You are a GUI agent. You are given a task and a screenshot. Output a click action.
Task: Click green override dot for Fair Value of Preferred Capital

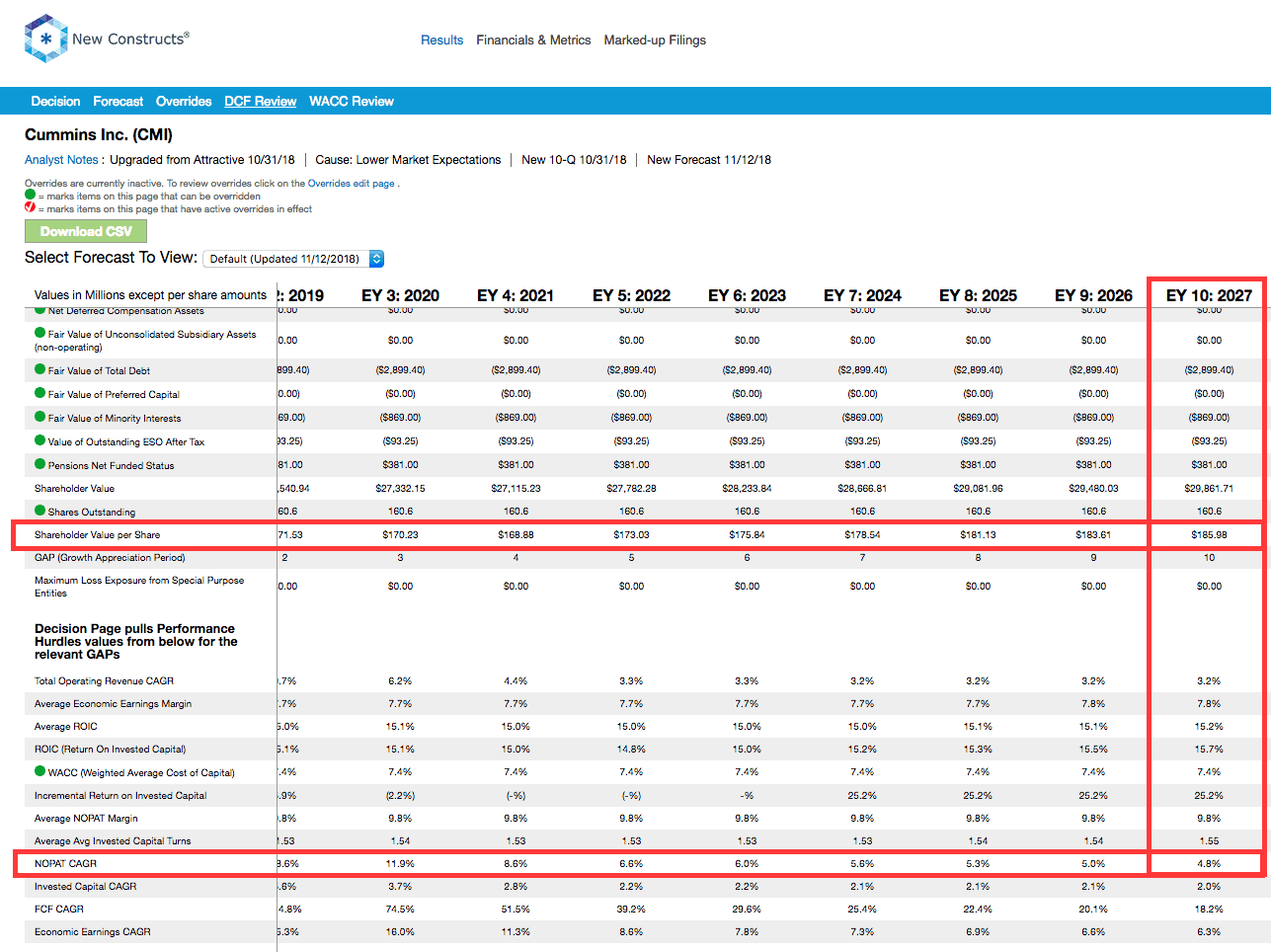(x=40, y=393)
